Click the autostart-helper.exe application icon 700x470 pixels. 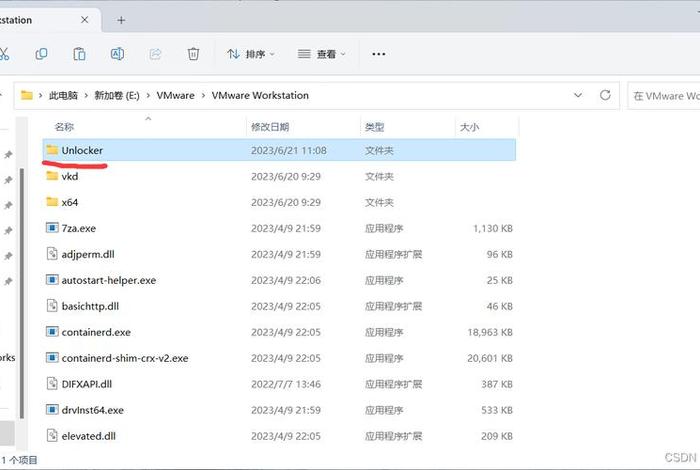tap(52, 280)
